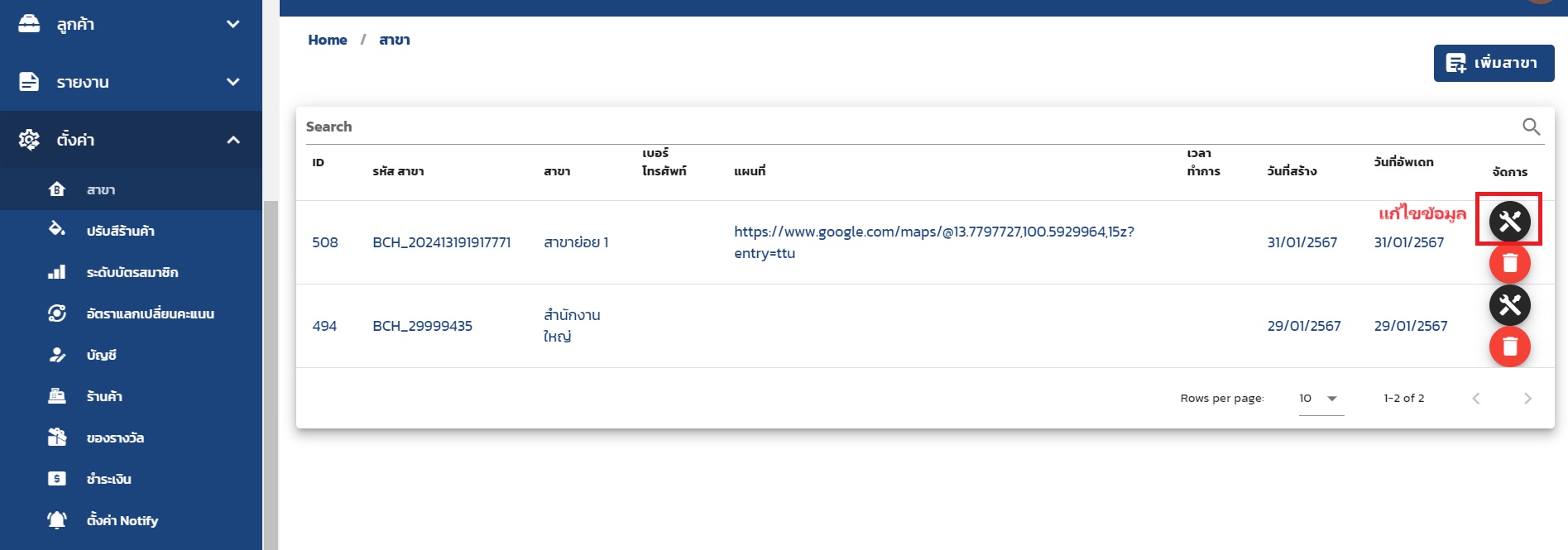The image size is (1568, 550).
Task: Click the ลูกค้า briefcase icon
Action: pyautogui.click(x=29, y=24)
